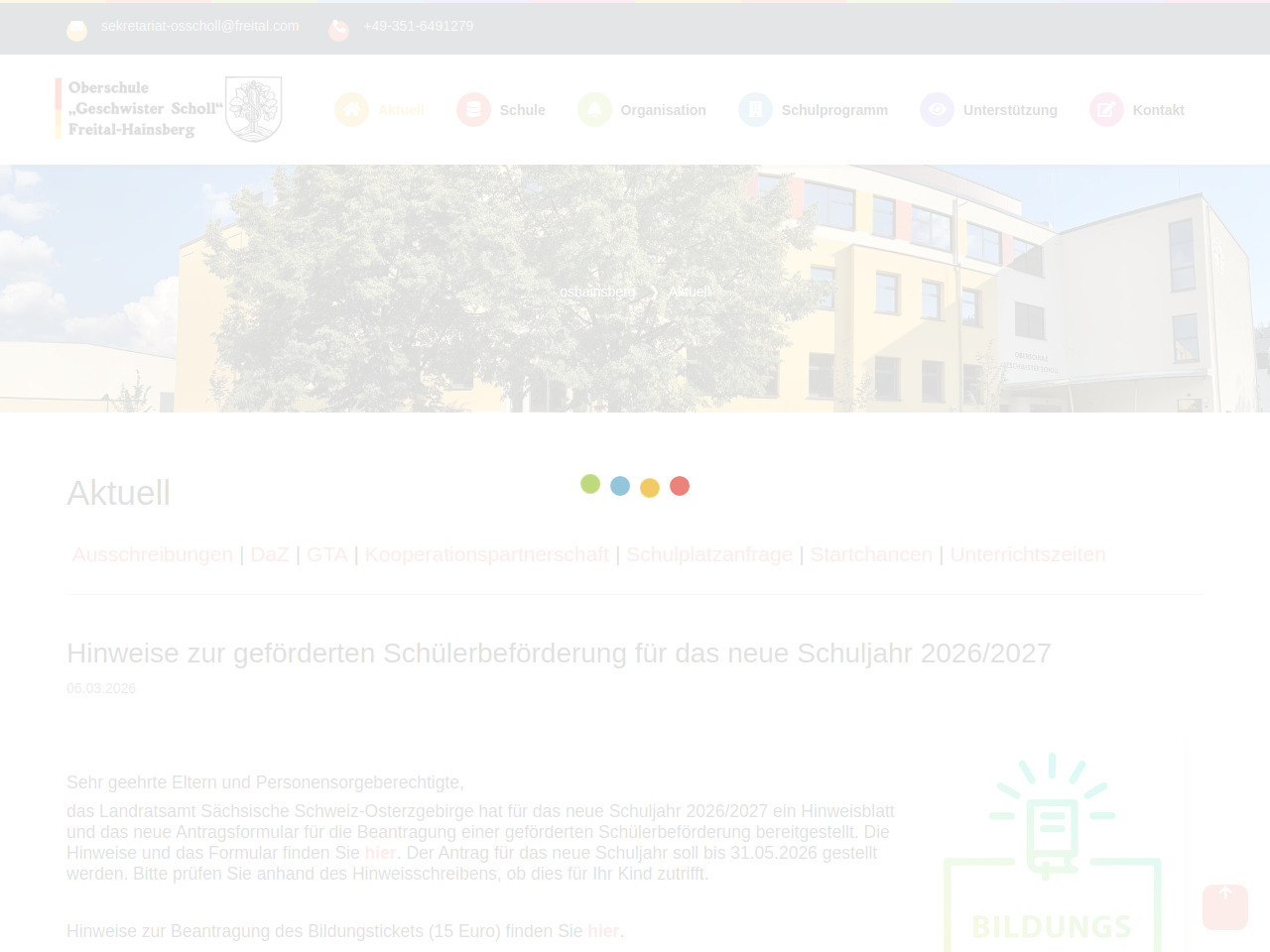The height and width of the screenshot is (952, 1270).
Task: Open the Schulprogramm menu item
Action: click(x=833, y=110)
